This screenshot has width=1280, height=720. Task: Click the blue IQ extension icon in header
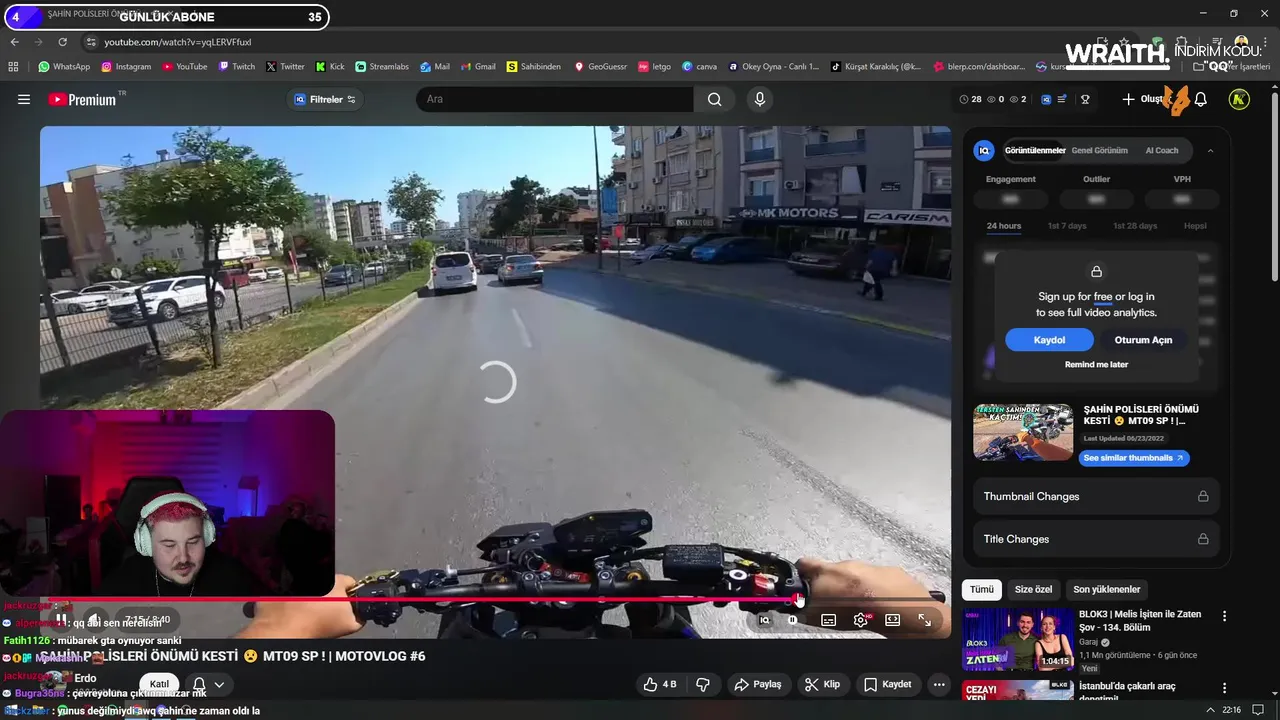(1046, 99)
